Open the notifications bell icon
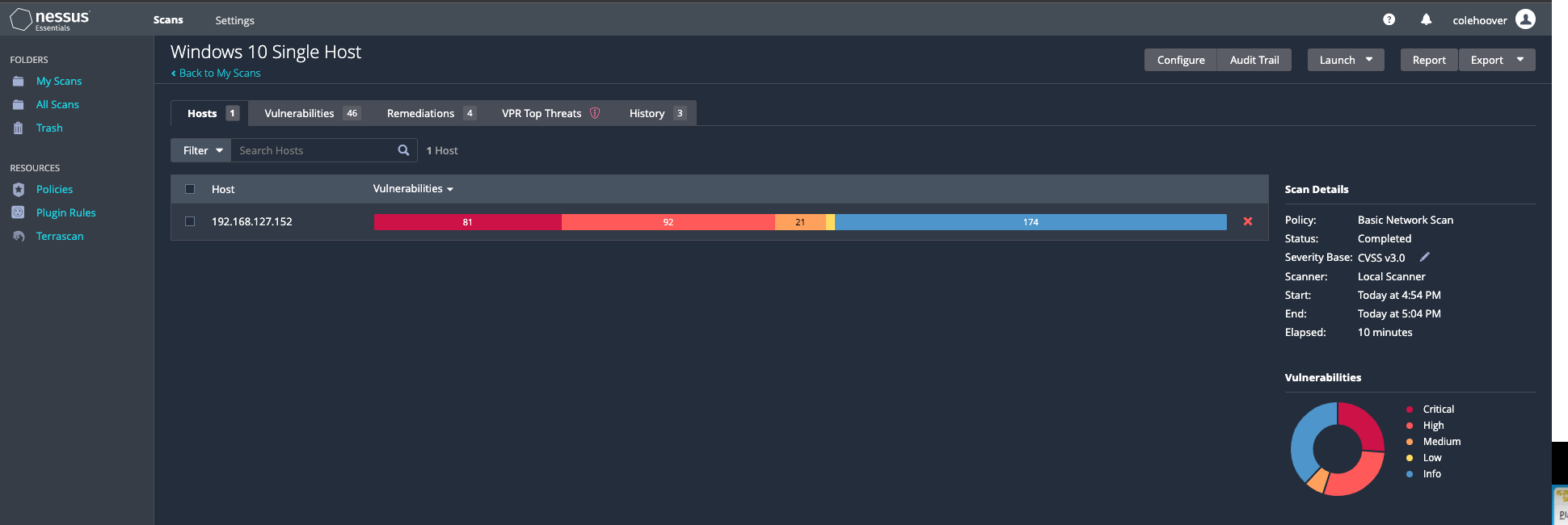 (x=1426, y=19)
